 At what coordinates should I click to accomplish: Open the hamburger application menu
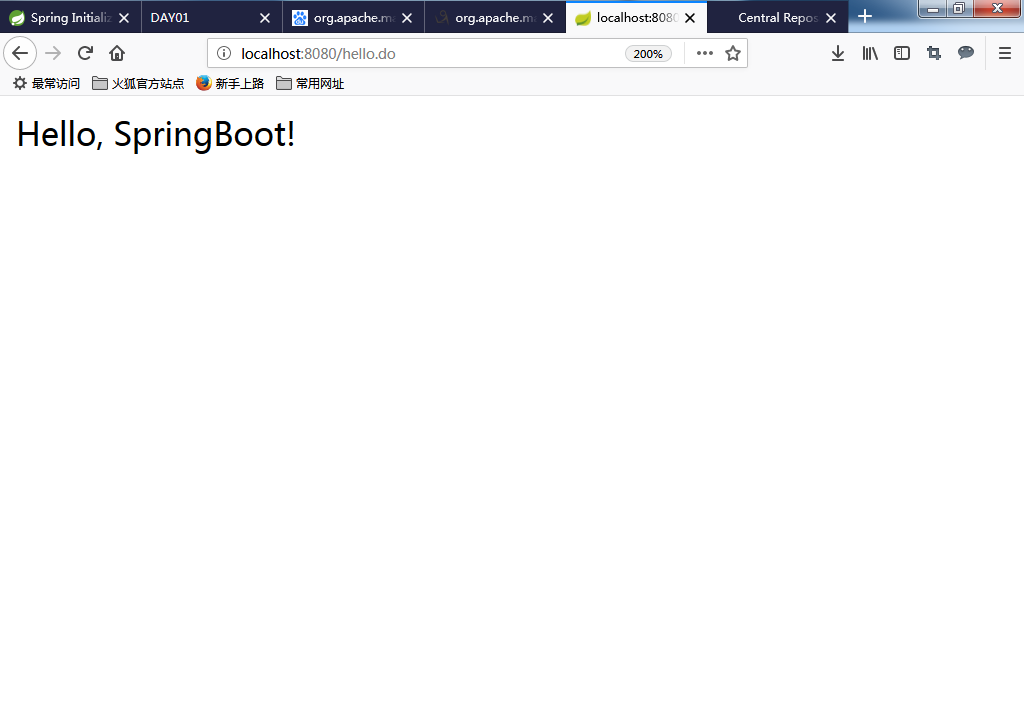(1005, 53)
